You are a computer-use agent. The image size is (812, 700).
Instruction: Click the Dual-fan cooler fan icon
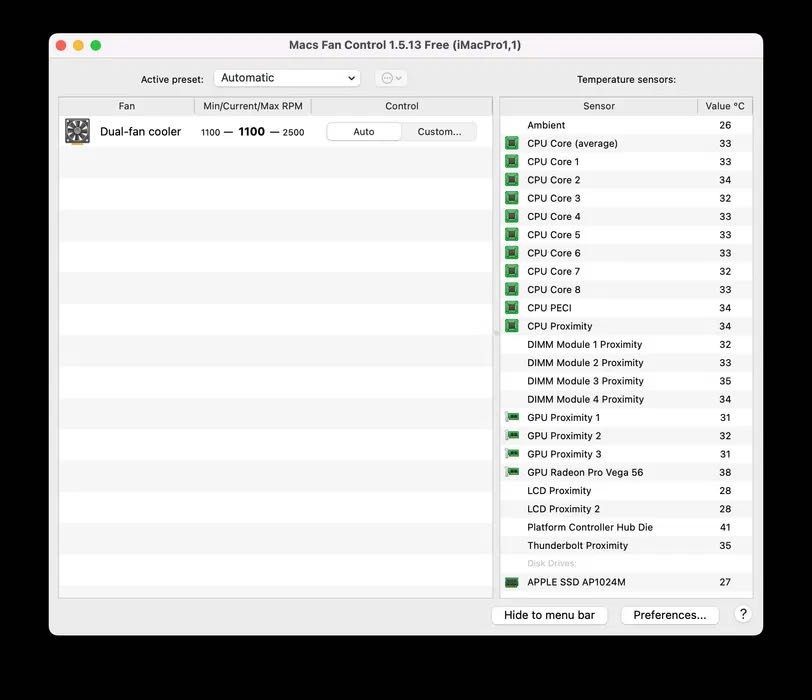(x=77, y=132)
